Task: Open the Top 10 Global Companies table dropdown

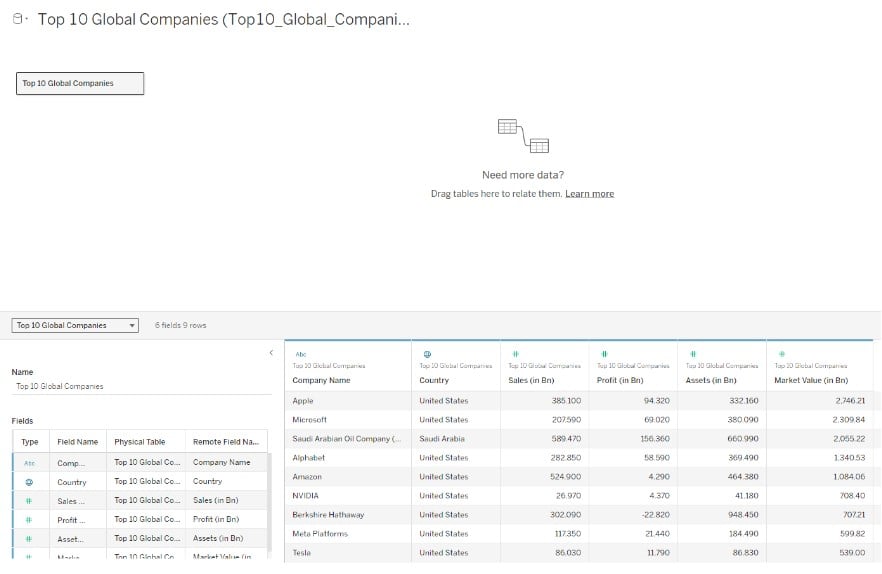Action: (x=75, y=325)
